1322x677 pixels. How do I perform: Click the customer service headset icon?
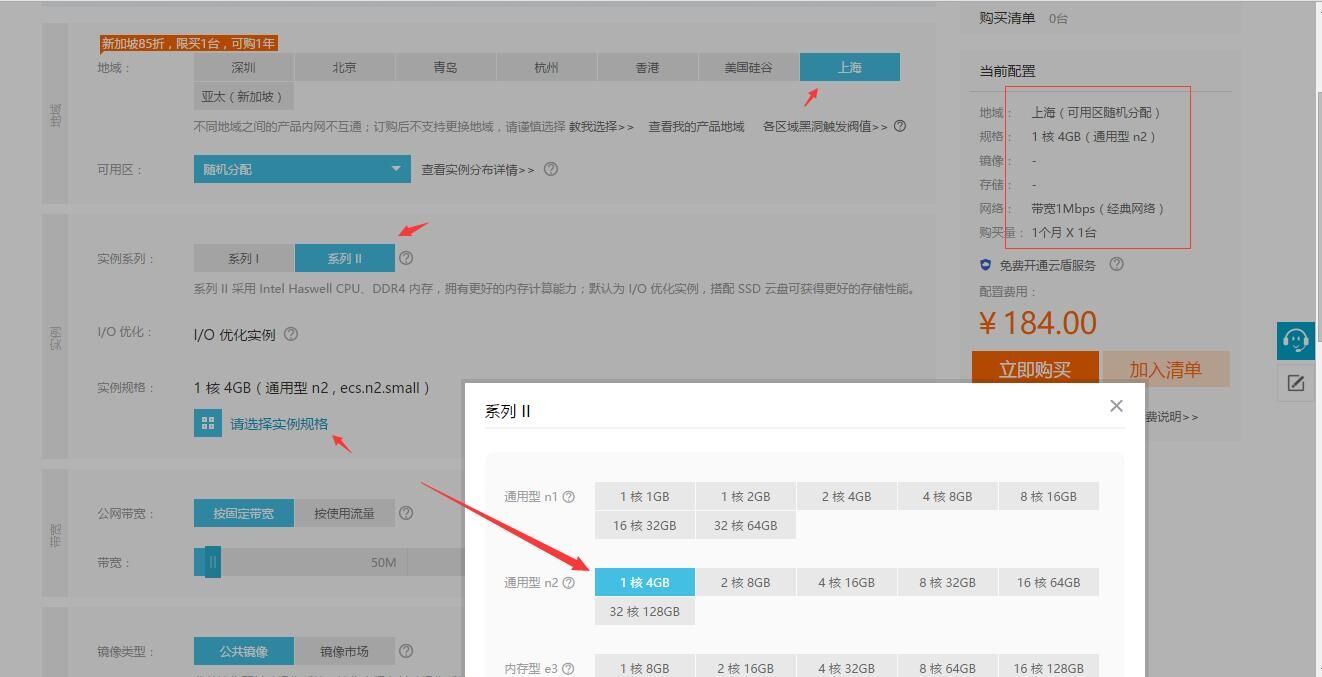pos(1296,341)
